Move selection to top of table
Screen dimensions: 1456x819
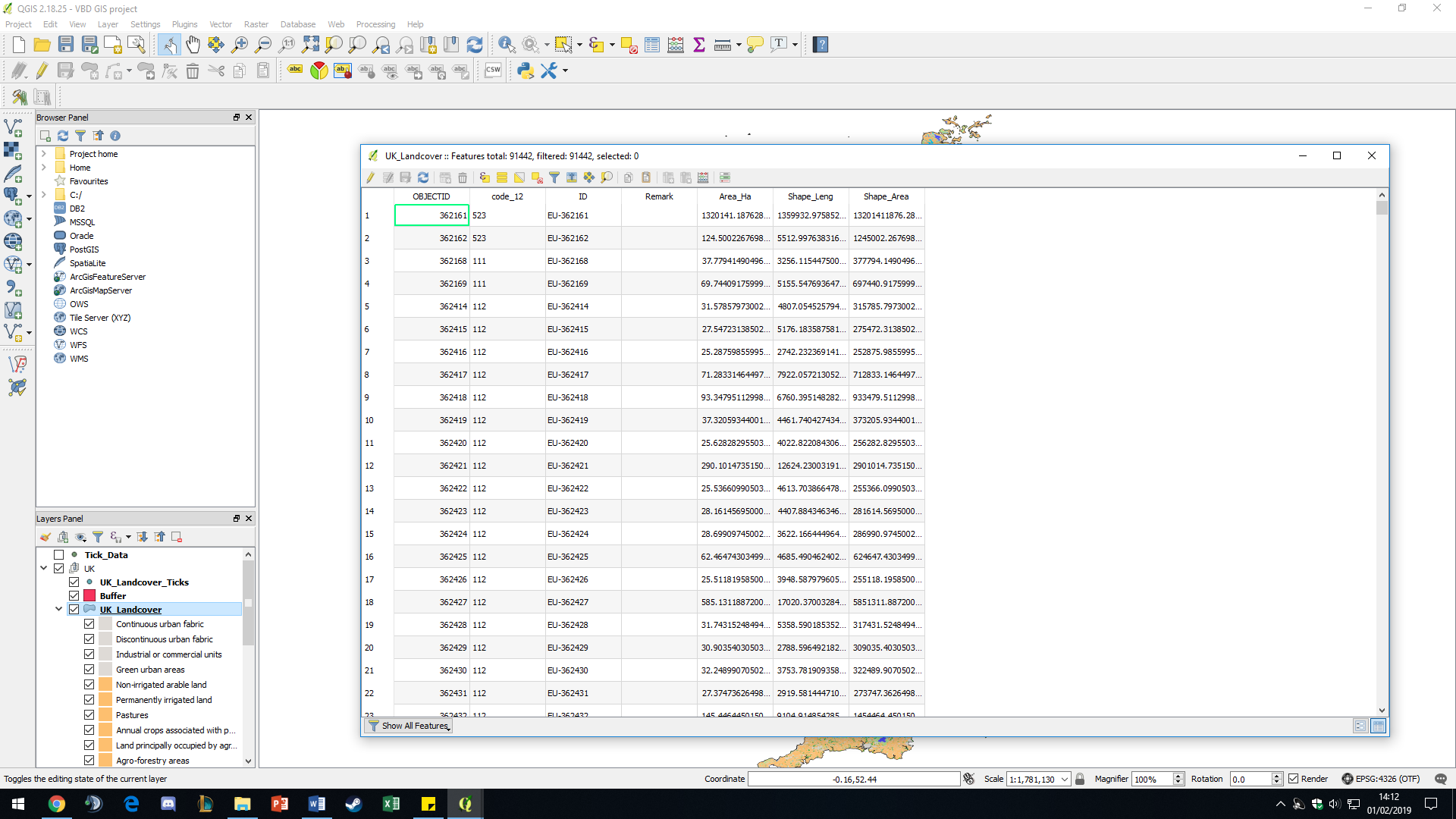[x=572, y=177]
